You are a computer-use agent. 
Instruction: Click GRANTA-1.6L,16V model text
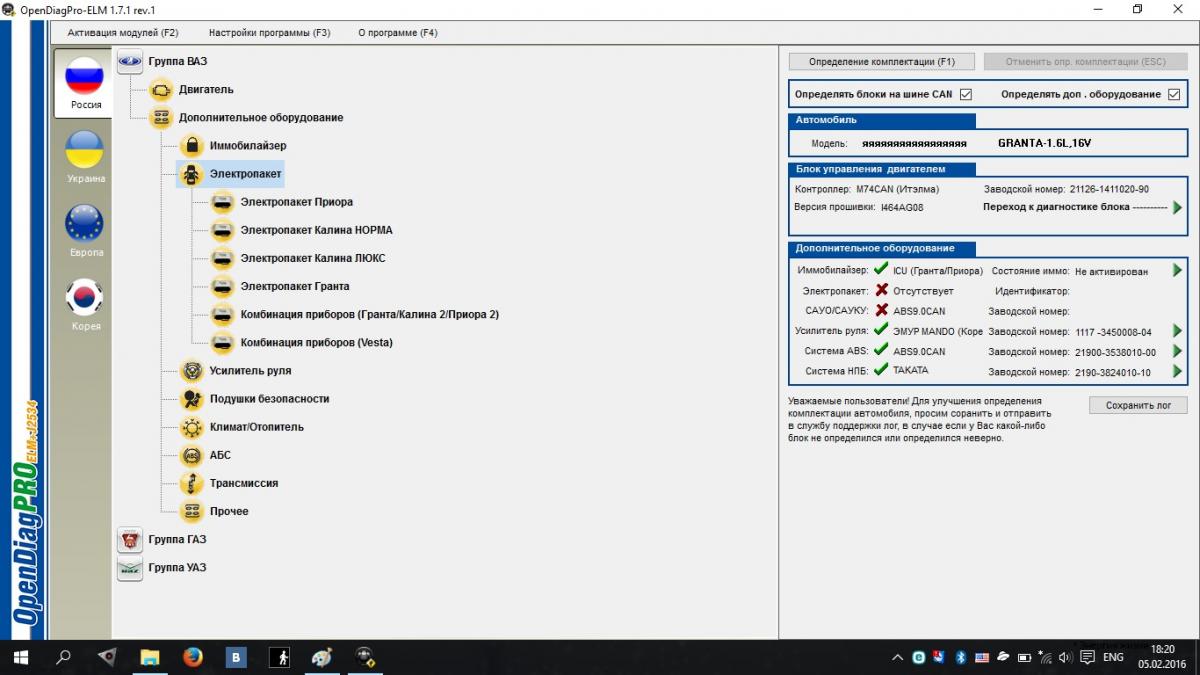(1044, 143)
